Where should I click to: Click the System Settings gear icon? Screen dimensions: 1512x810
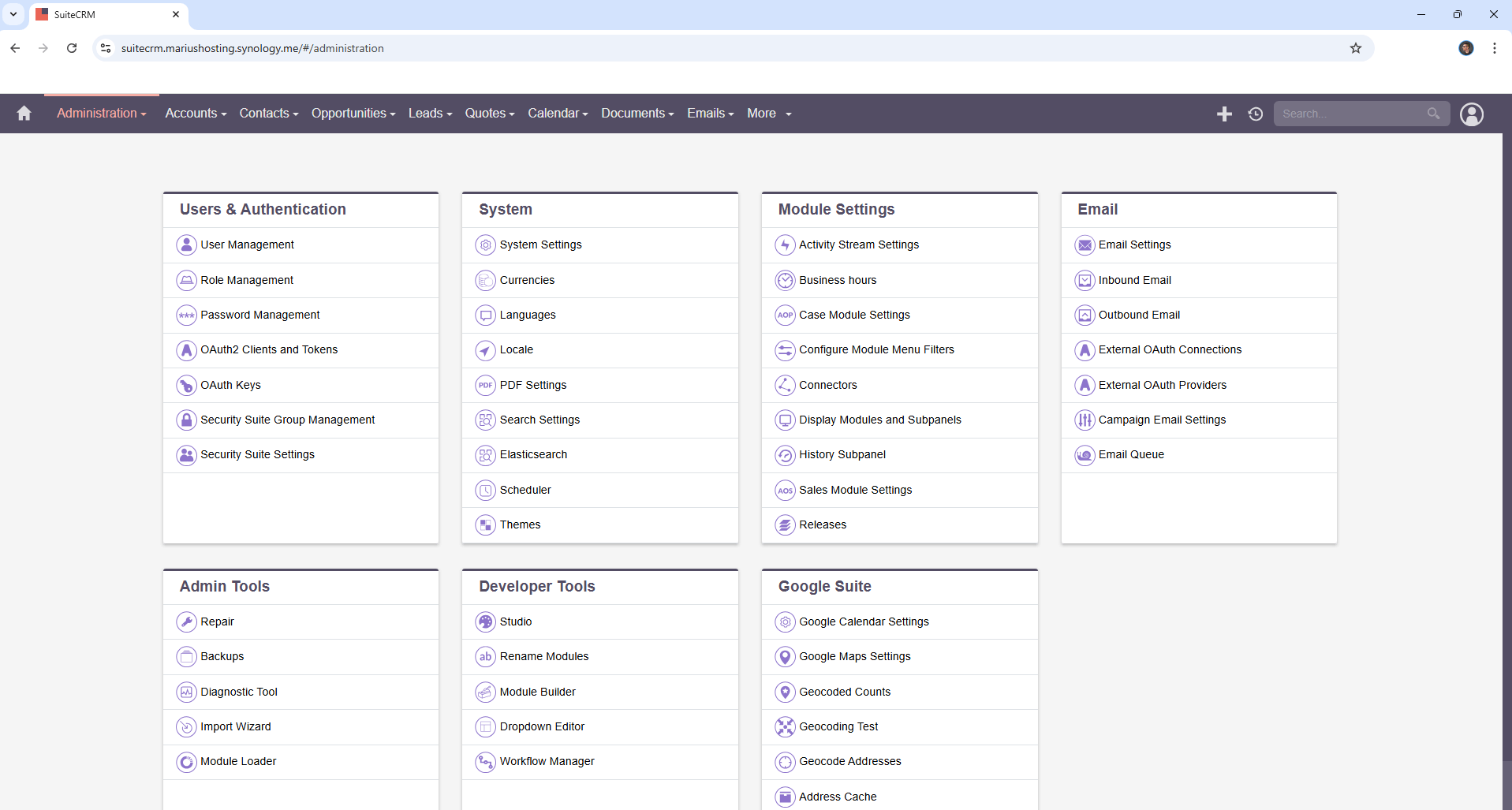pyautogui.click(x=486, y=245)
